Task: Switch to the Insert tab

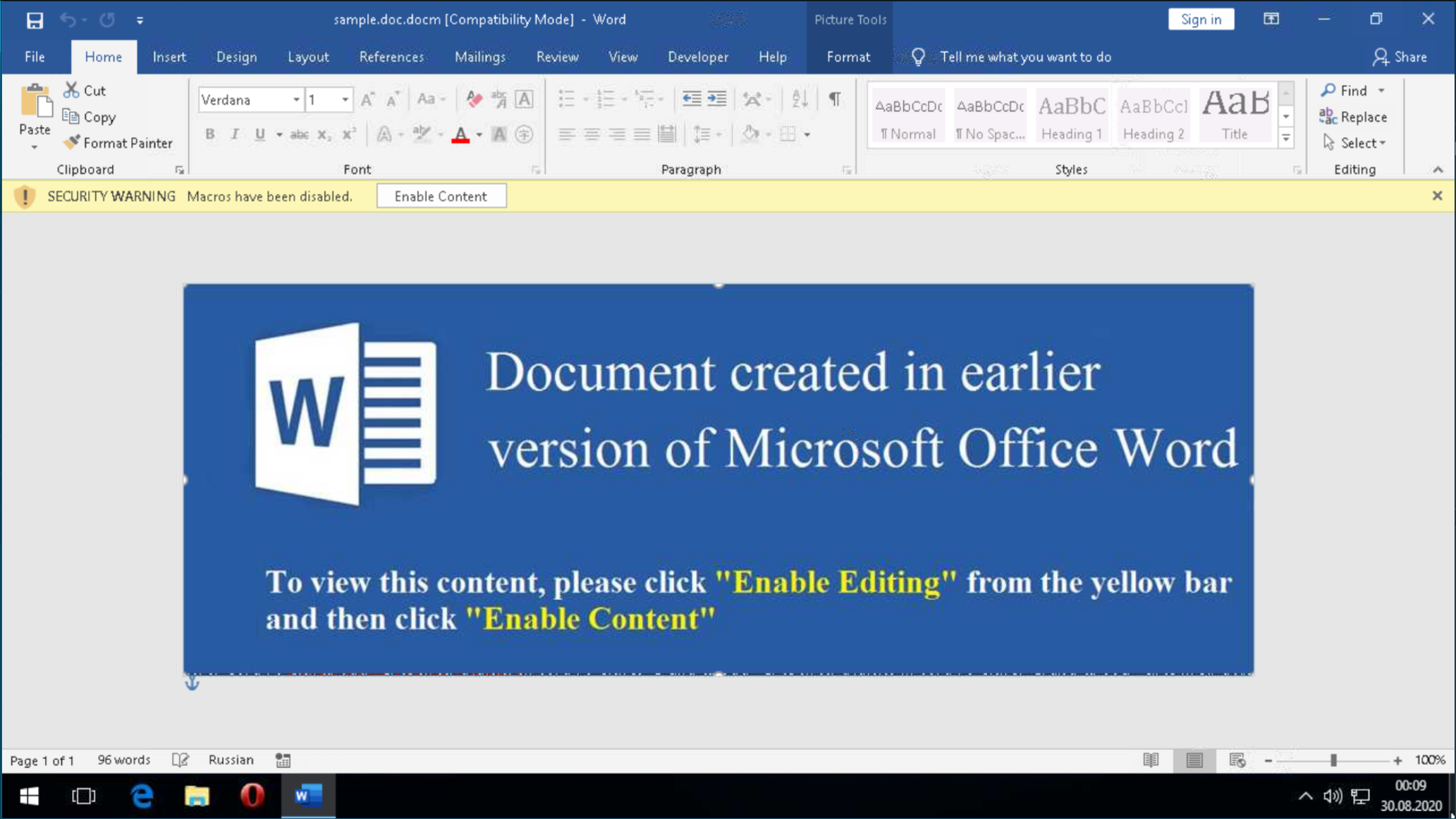Action: [169, 57]
